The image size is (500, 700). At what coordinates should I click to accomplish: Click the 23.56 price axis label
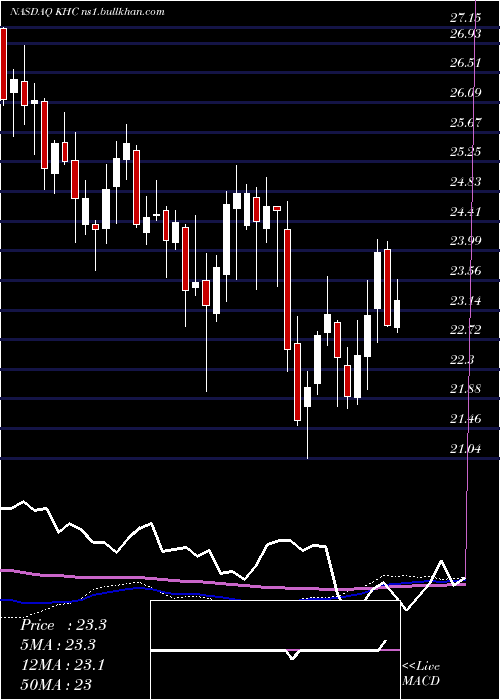point(466,271)
